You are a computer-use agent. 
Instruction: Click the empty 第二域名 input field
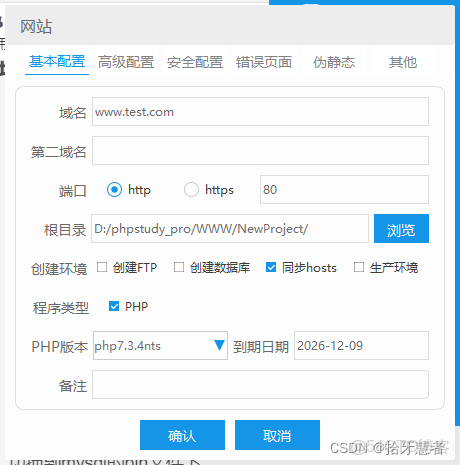coord(260,150)
